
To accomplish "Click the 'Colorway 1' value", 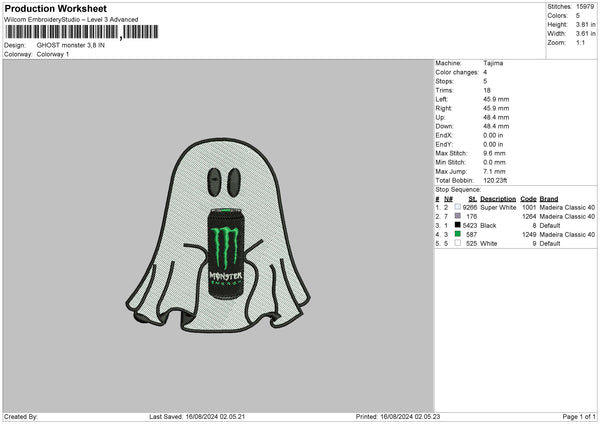I will point(53,54).
